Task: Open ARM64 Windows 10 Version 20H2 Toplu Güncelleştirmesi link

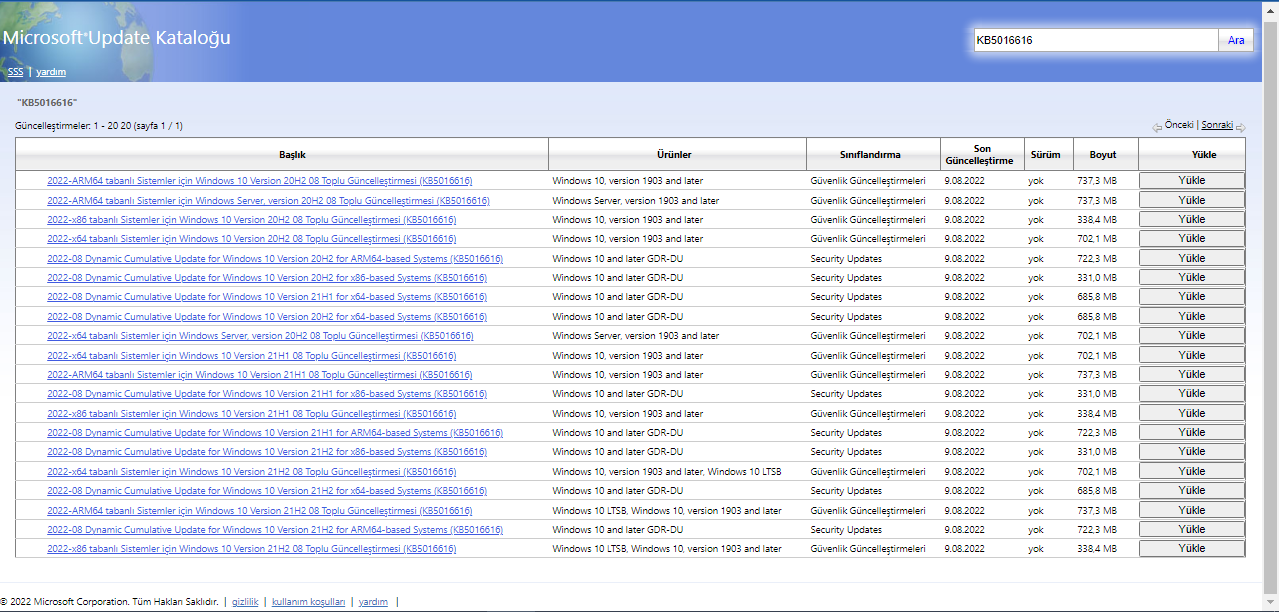Action: [x=259, y=181]
